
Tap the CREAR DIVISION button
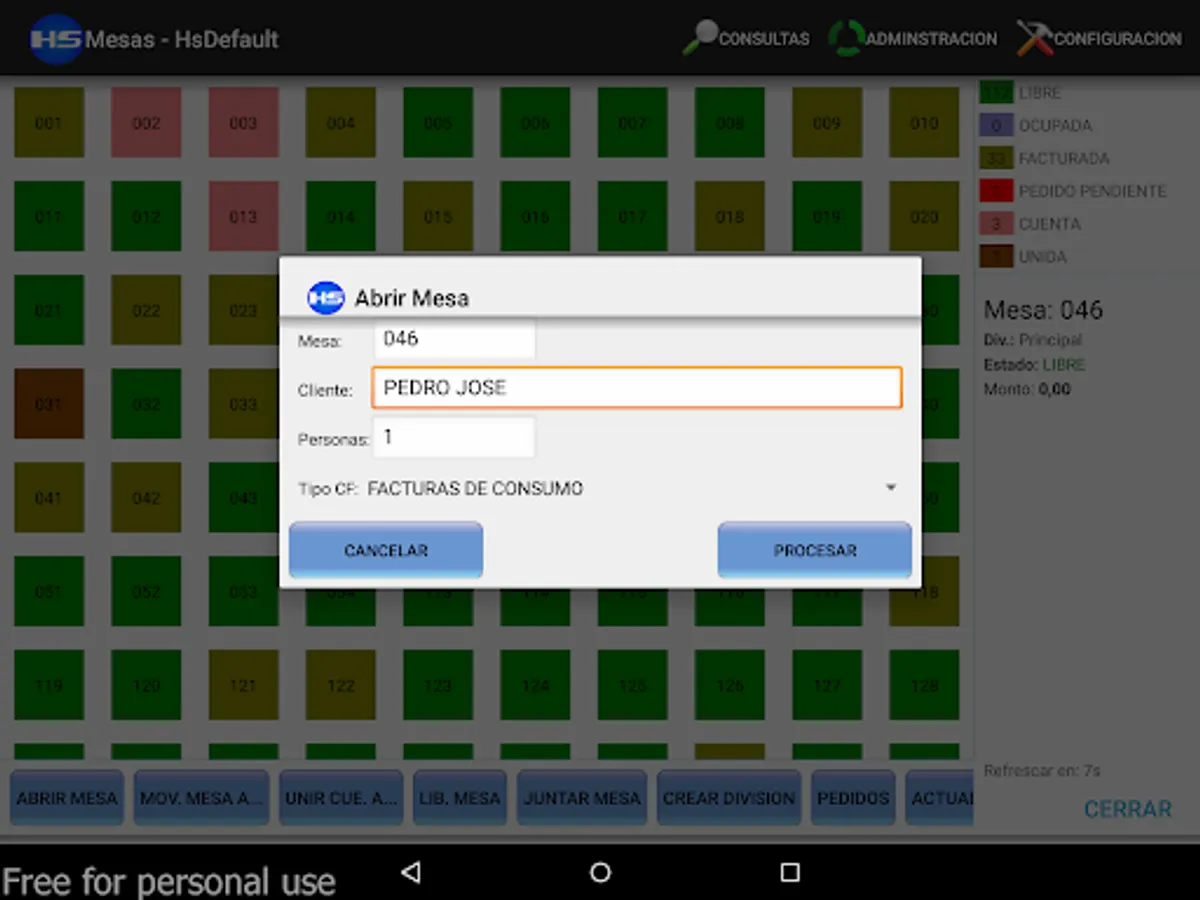coord(729,798)
